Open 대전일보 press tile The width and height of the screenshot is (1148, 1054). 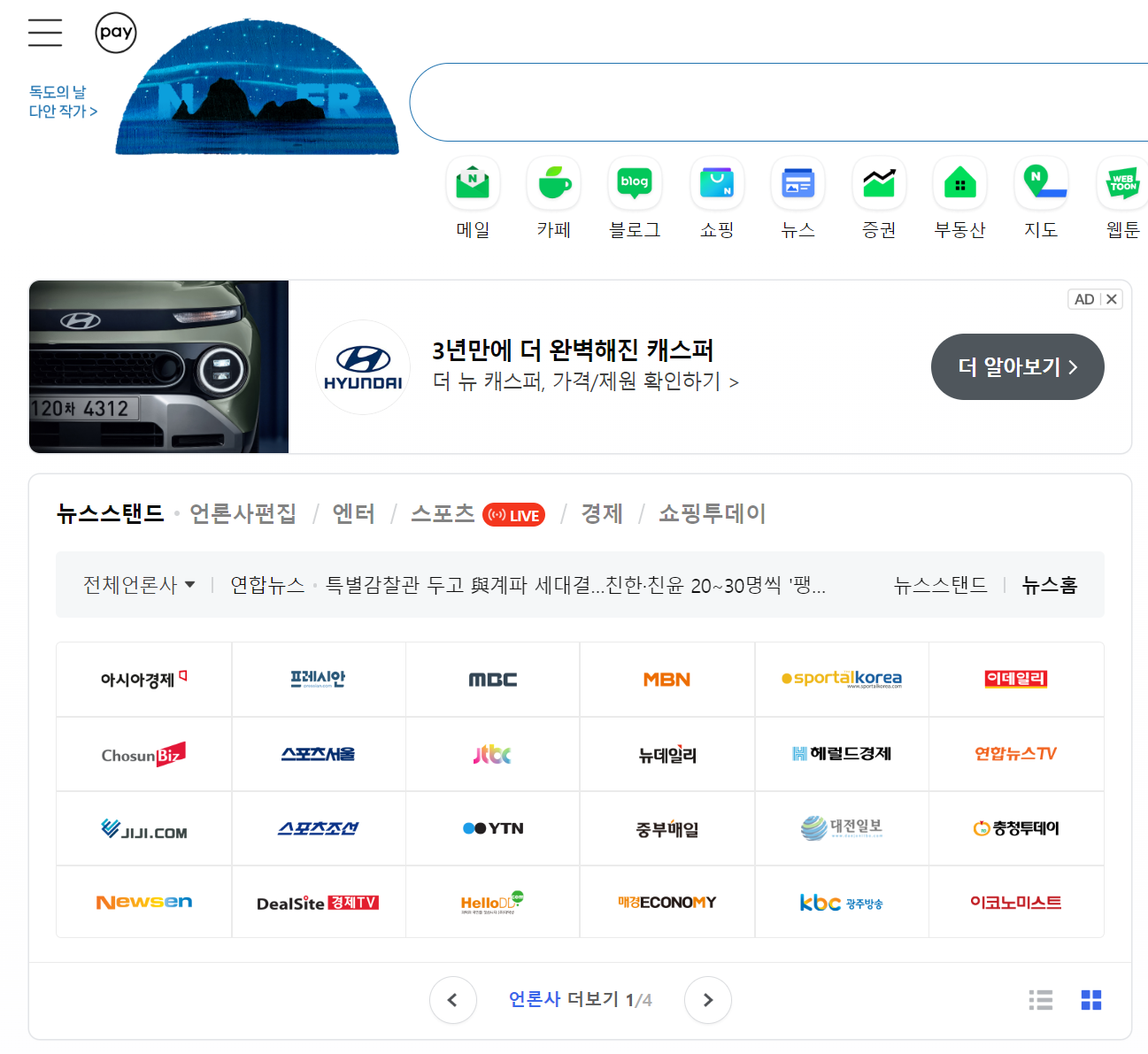pos(842,828)
